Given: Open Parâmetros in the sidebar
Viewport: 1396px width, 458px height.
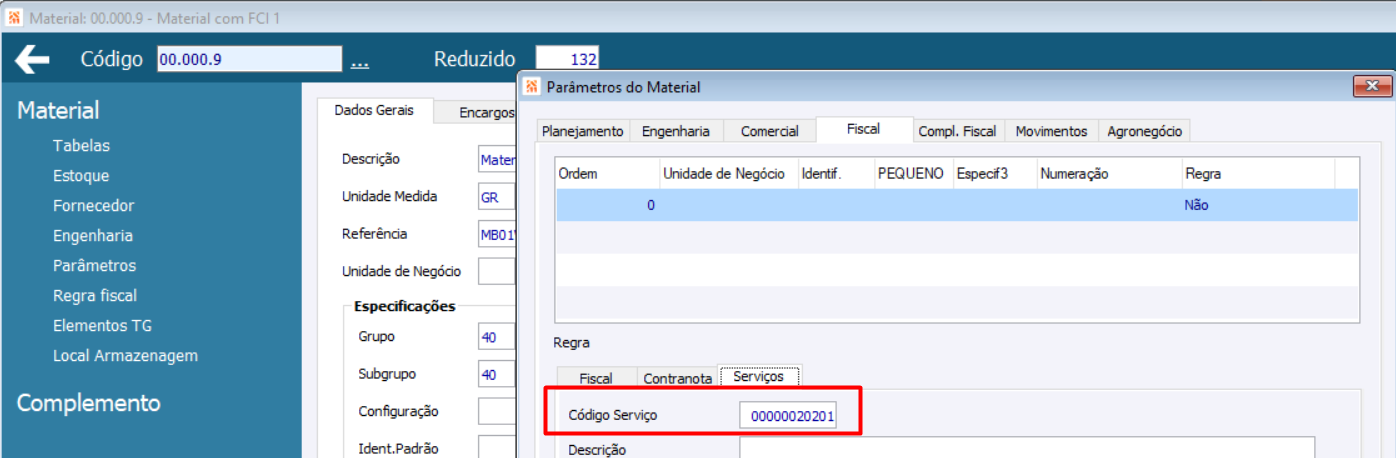Looking at the screenshot, I should (x=94, y=266).
